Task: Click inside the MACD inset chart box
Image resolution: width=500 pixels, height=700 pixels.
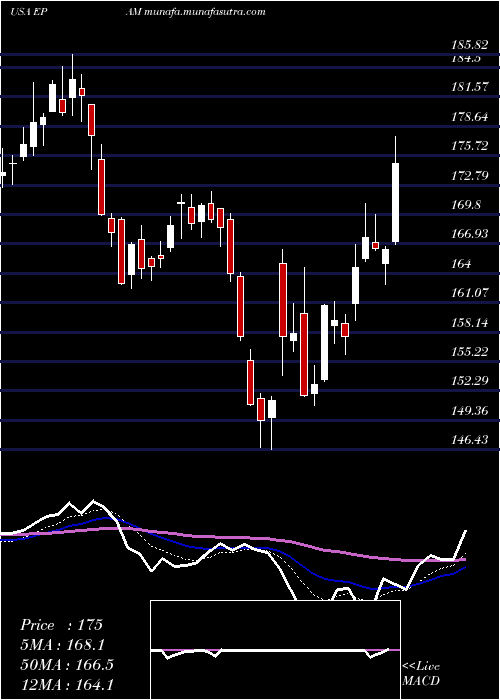Action: pyautogui.click(x=275, y=650)
